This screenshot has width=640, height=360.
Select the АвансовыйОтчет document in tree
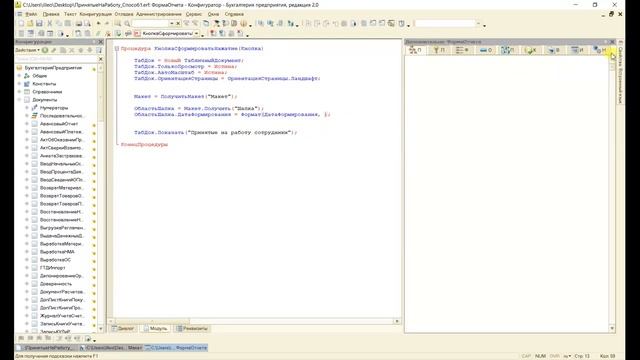coord(58,124)
